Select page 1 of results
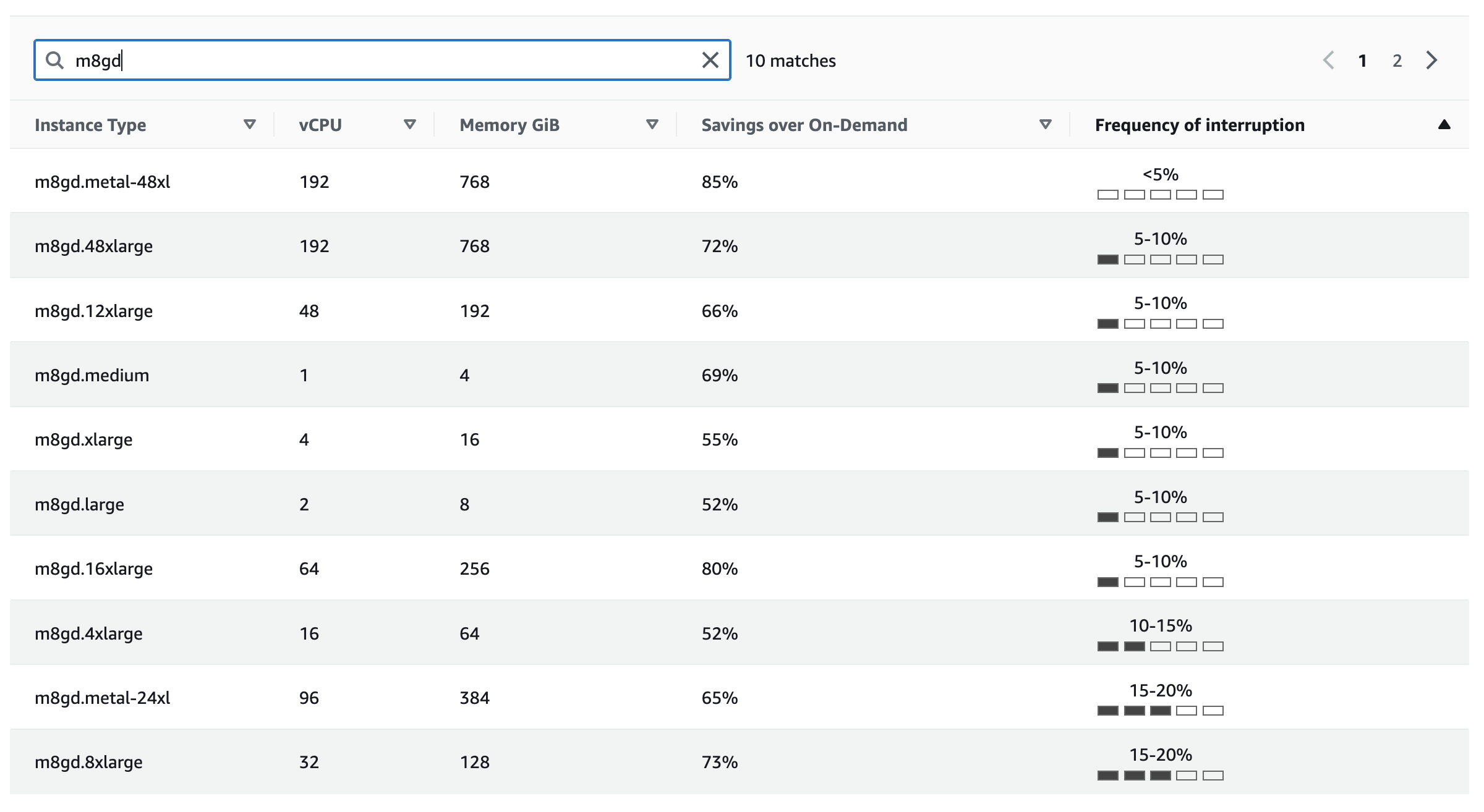The width and height of the screenshot is (1484, 812). 1362,61
